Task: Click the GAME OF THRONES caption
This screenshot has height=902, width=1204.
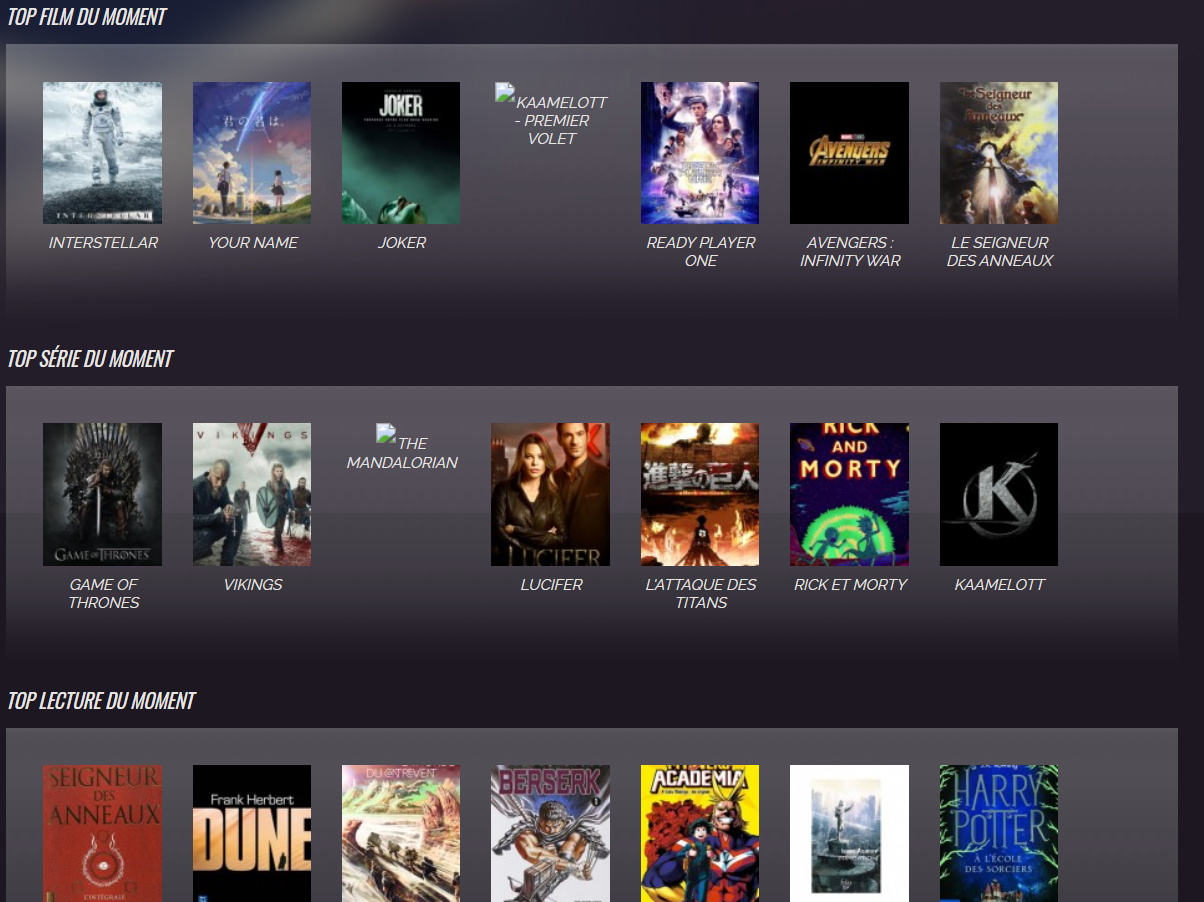Action: [x=103, y=594]
